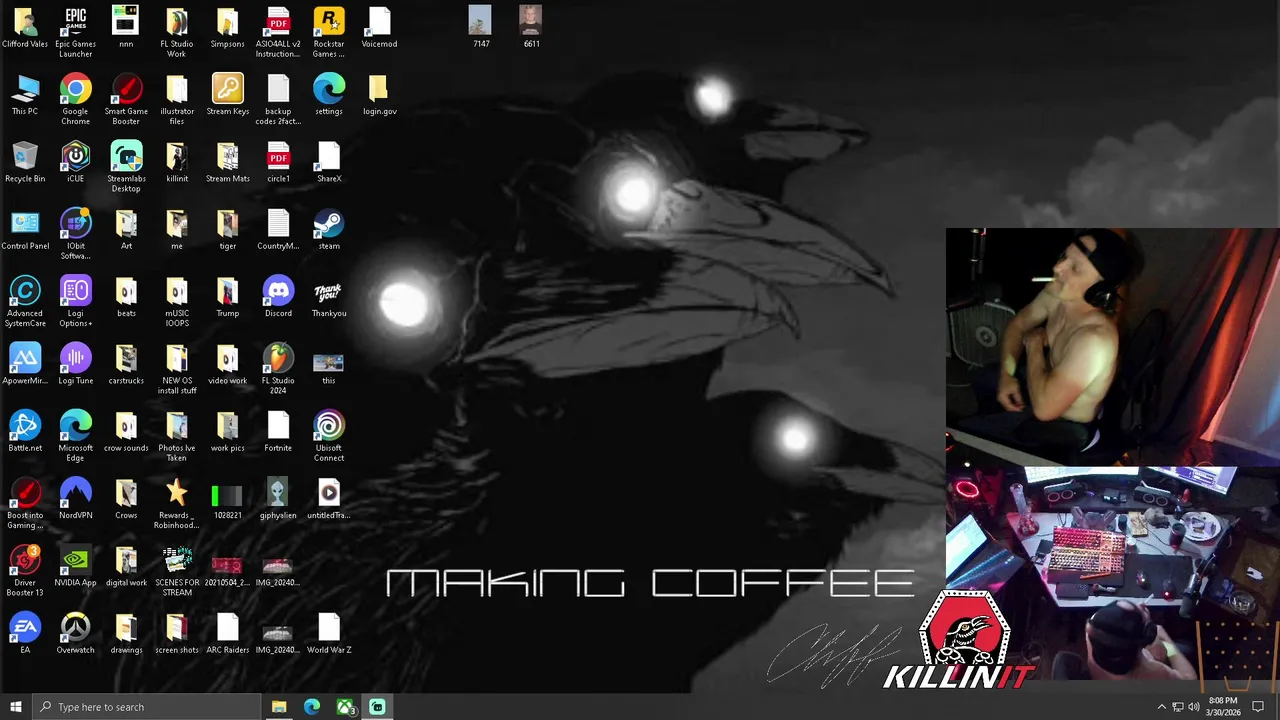Image resolution: width=1280 pixels, height=720 pixels.
Task: Open the IObit Software icon
Action: click(x=75, y=234)
